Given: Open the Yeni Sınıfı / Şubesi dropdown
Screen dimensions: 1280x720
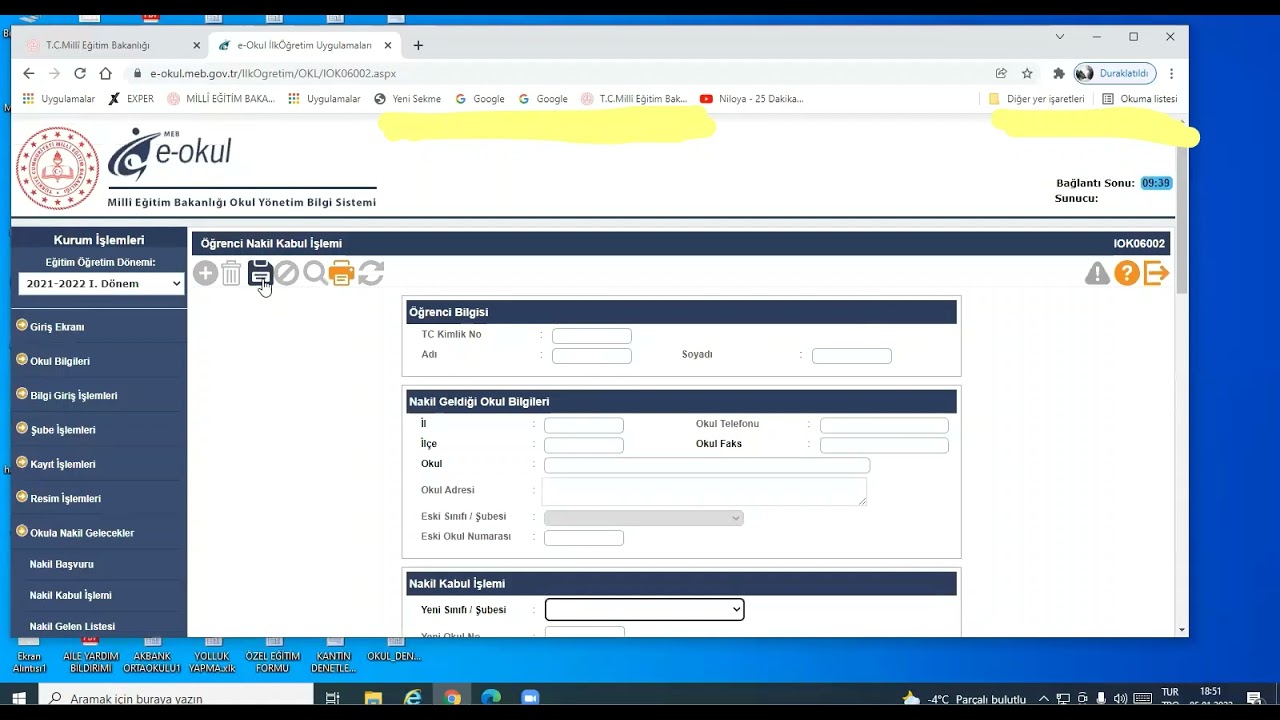Looking at the screenshot, I should (x=644, y=609).
